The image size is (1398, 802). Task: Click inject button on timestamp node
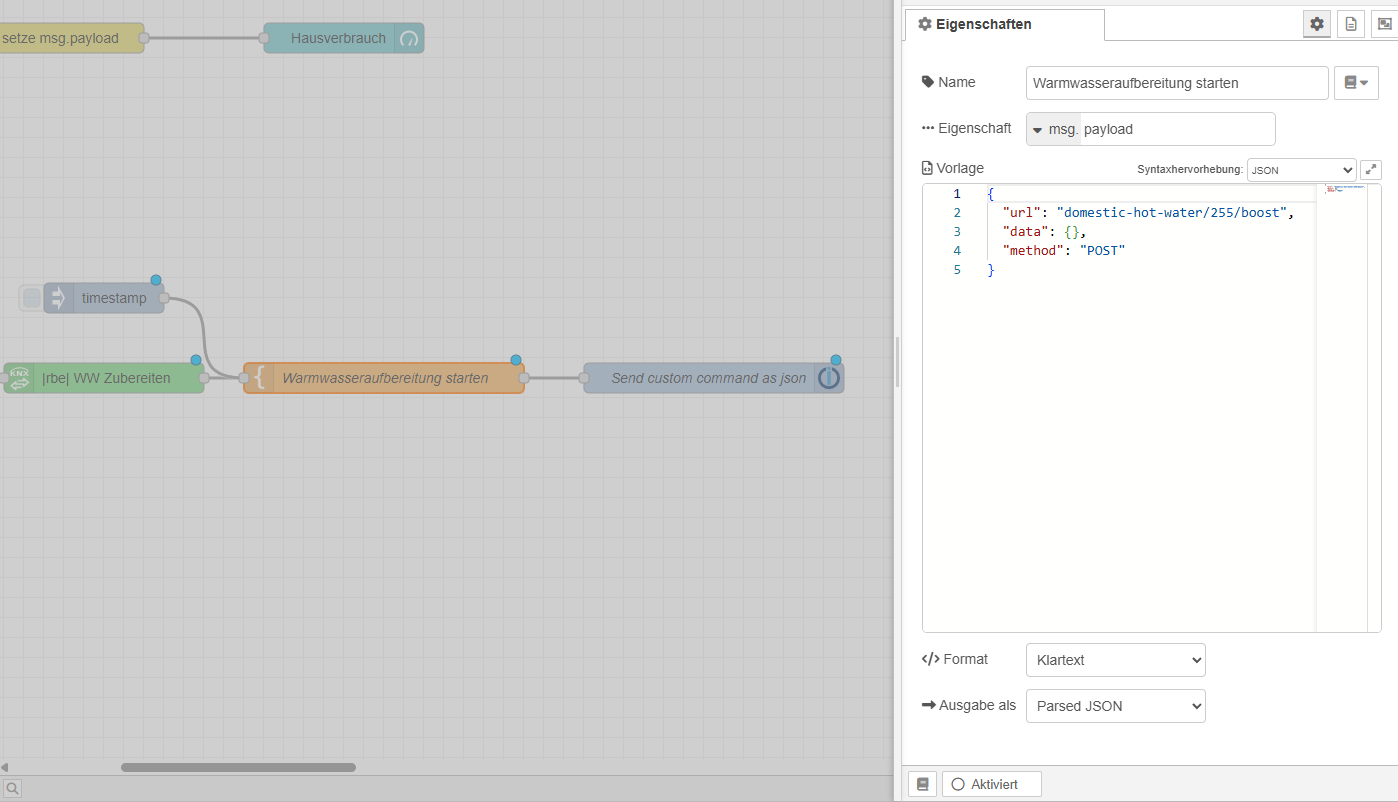(32, 298)
